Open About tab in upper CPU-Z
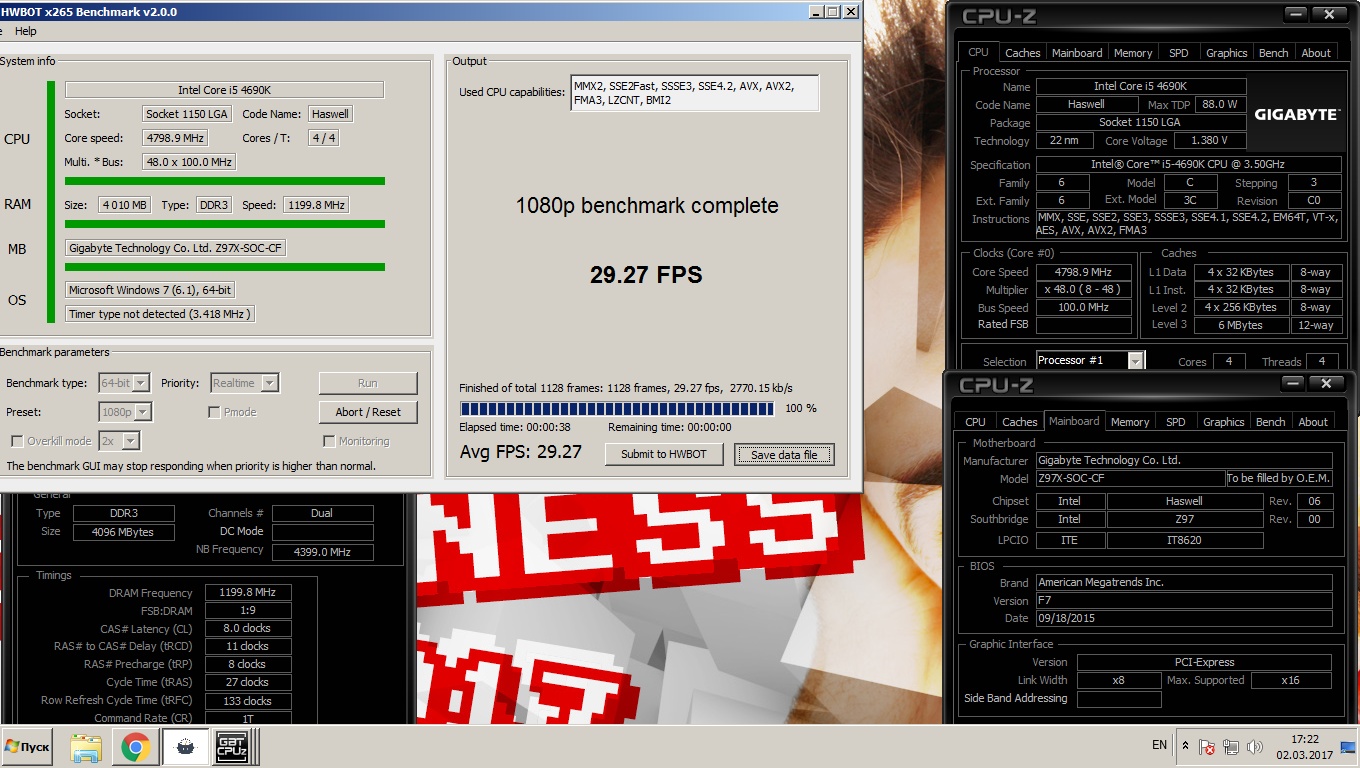Screen dimensions: 1360x768 click(x=1316, y=53)
